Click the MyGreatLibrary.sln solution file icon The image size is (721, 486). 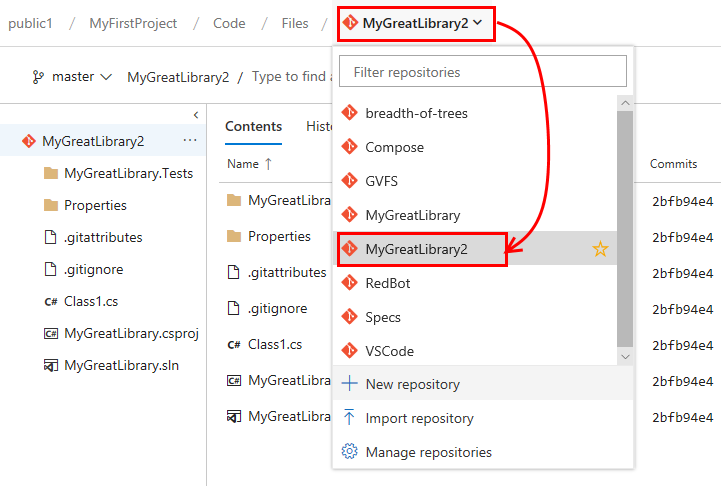51,365
